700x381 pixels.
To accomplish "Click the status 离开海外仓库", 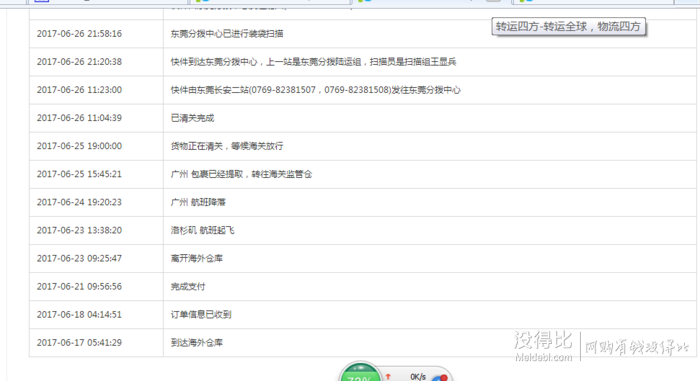I will point(196,259).
